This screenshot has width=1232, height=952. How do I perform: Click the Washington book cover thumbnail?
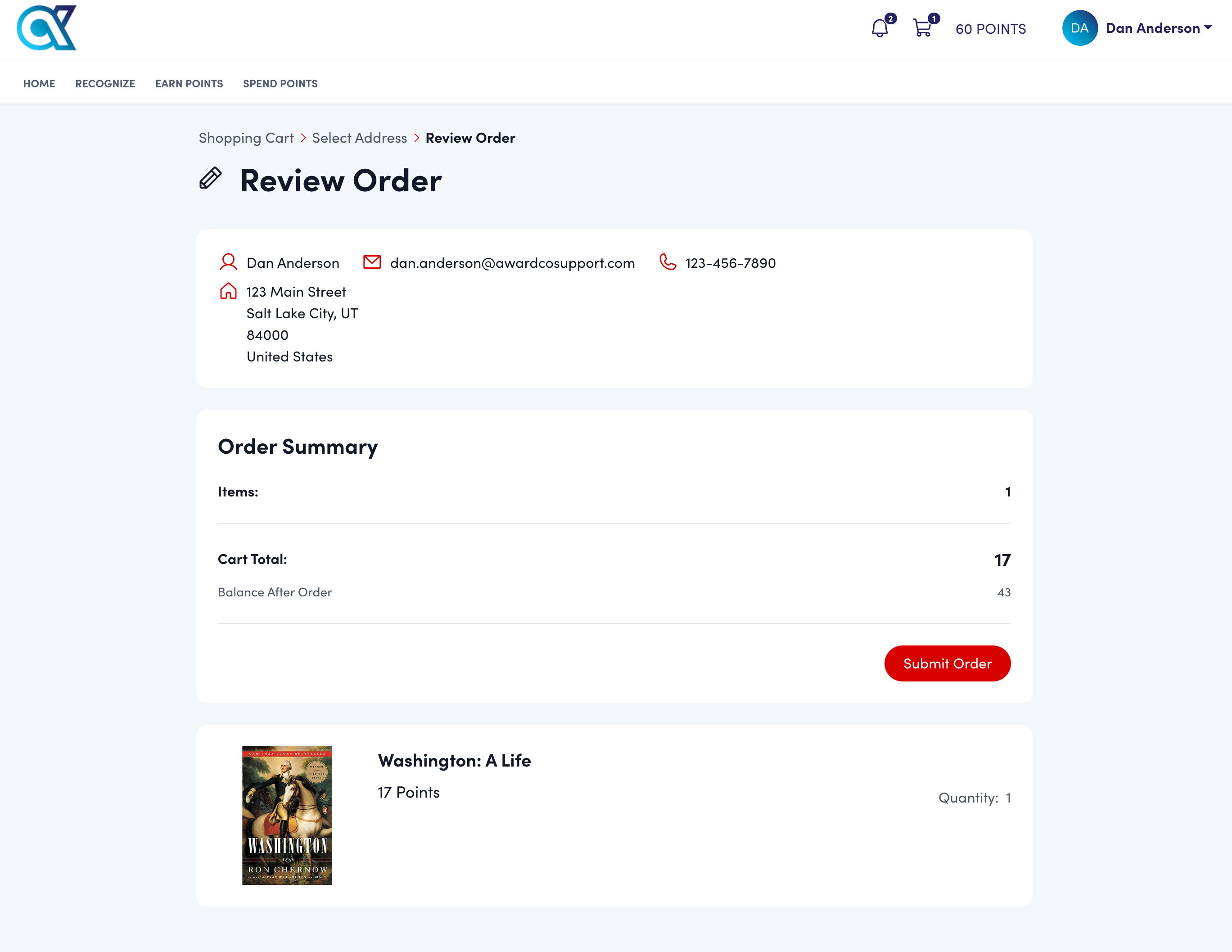click(x=287, y=815)
